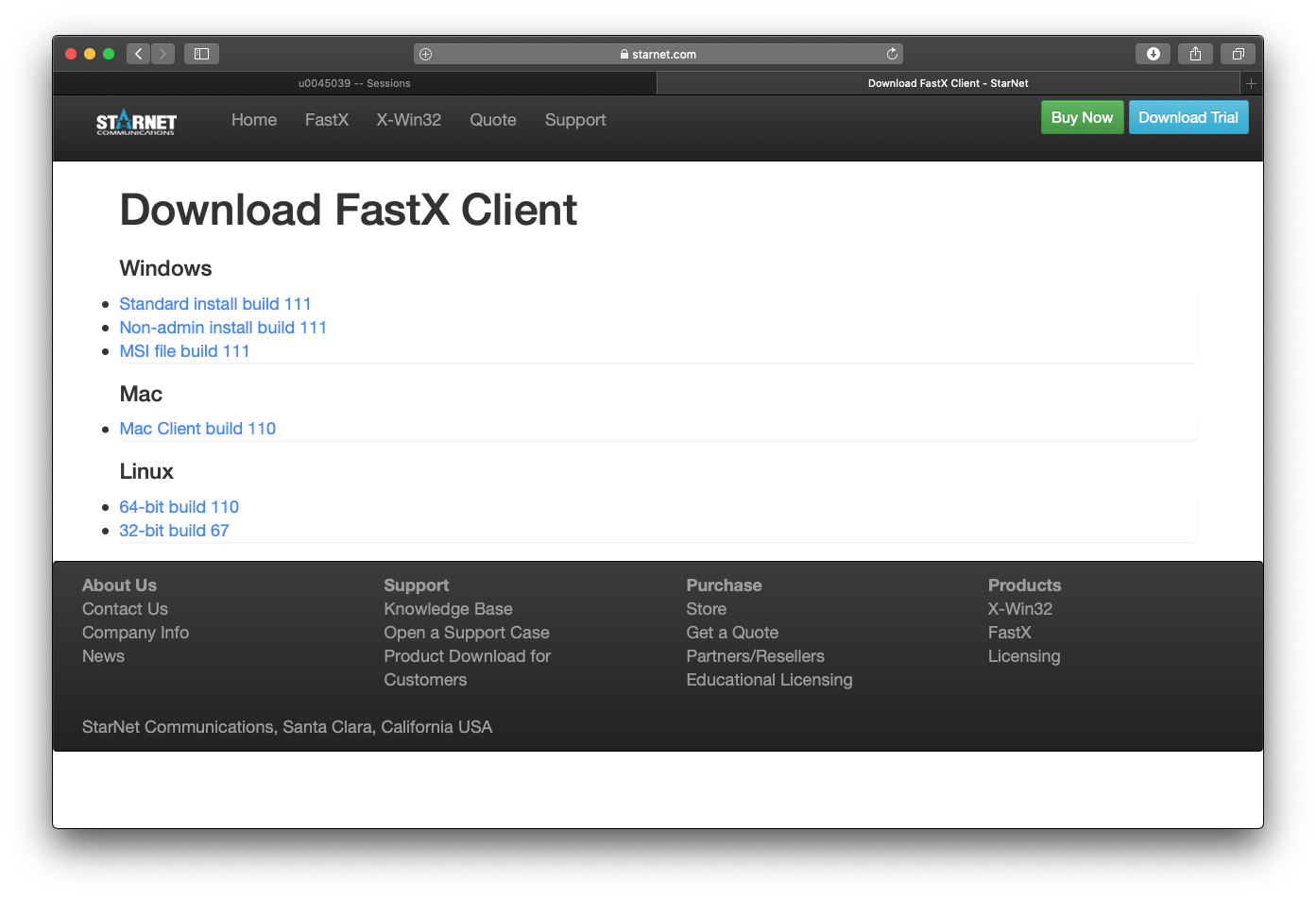Screen dimensions: 1316x898
Task: Click the Windows section heading
Action: click(x=165, y=268)
